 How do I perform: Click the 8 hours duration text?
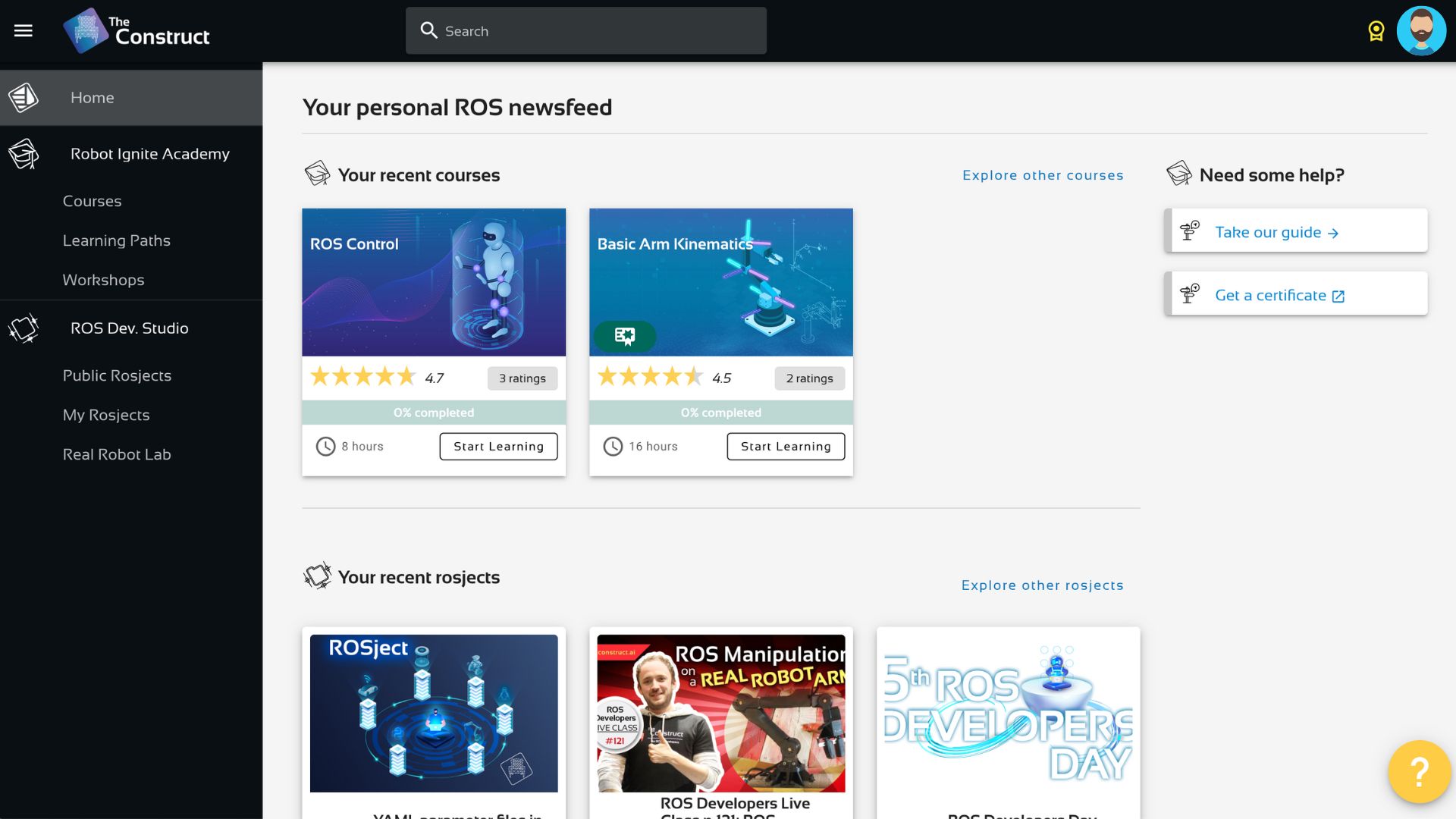[x=362, y=447]
